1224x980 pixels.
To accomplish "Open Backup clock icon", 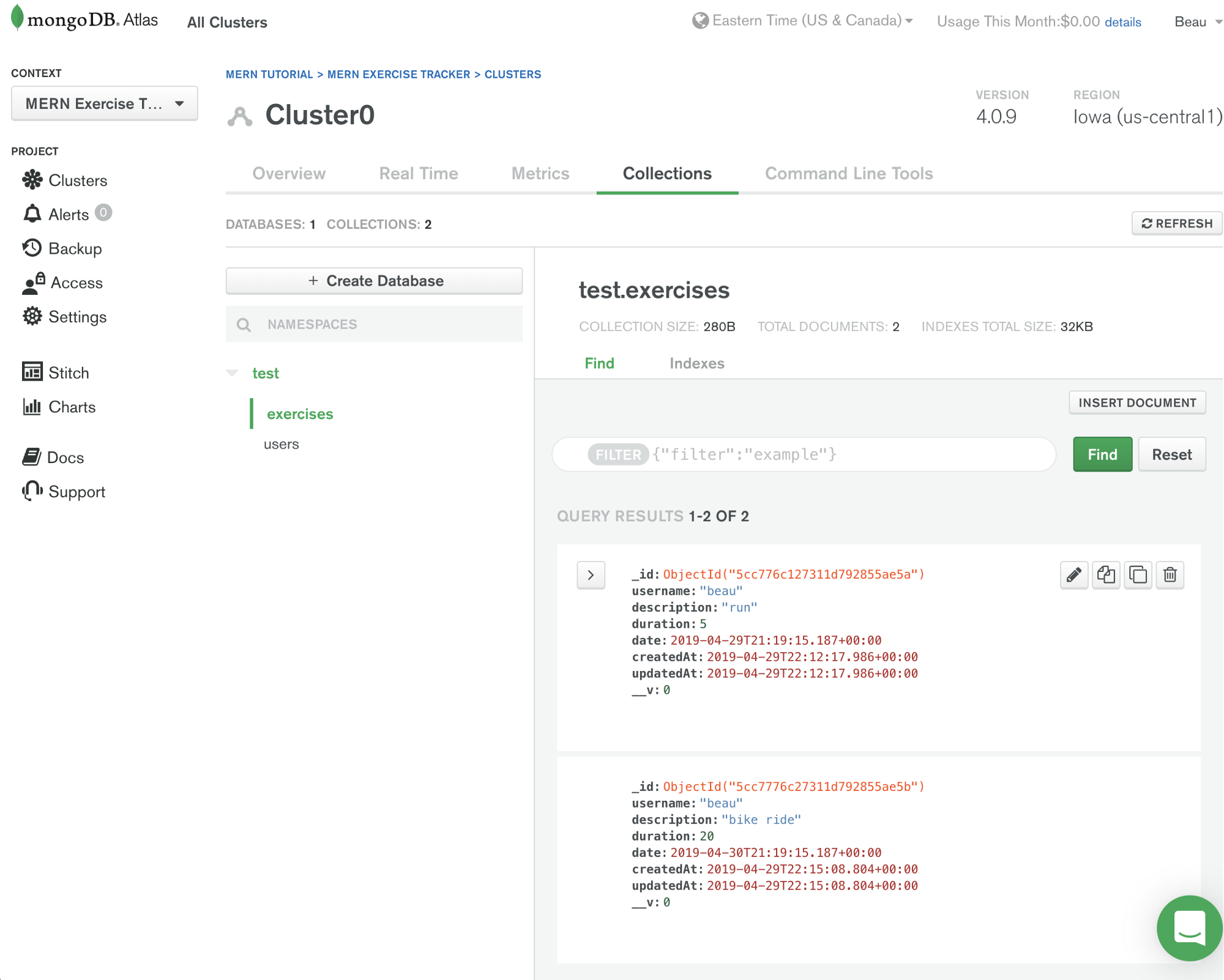I will coord(32,248).
